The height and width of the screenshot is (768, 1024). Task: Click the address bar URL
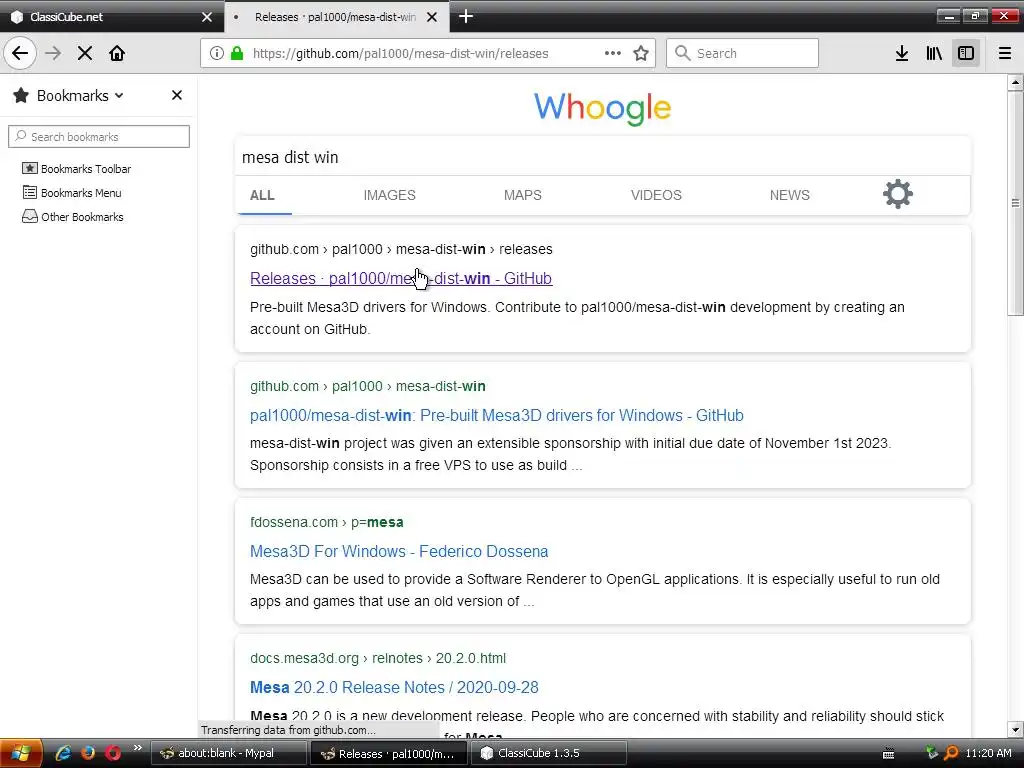click(x=400, y=54)
